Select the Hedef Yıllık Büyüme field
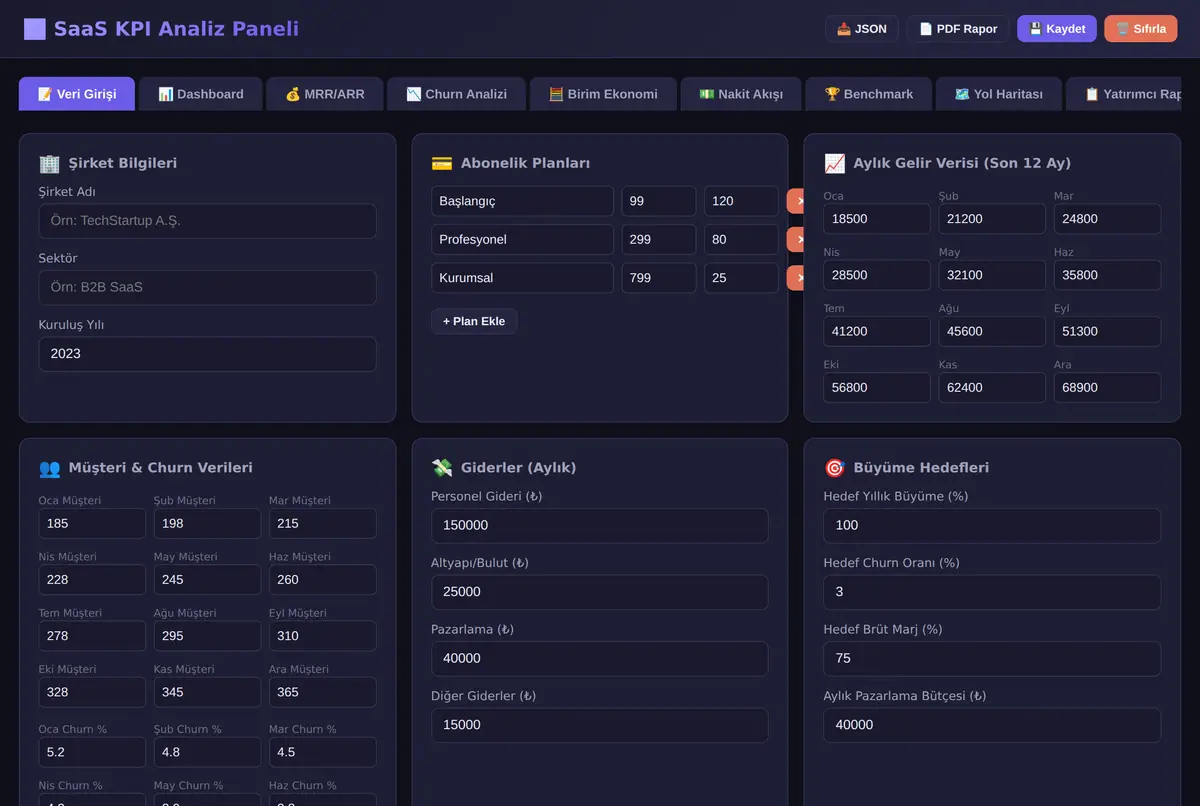 click(x=992, y=525)
